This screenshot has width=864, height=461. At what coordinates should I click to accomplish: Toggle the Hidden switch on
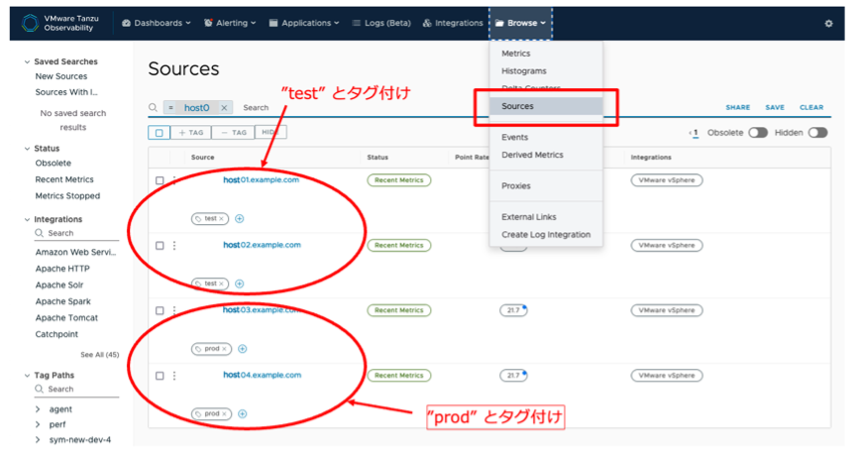click(x=818, y=133)
